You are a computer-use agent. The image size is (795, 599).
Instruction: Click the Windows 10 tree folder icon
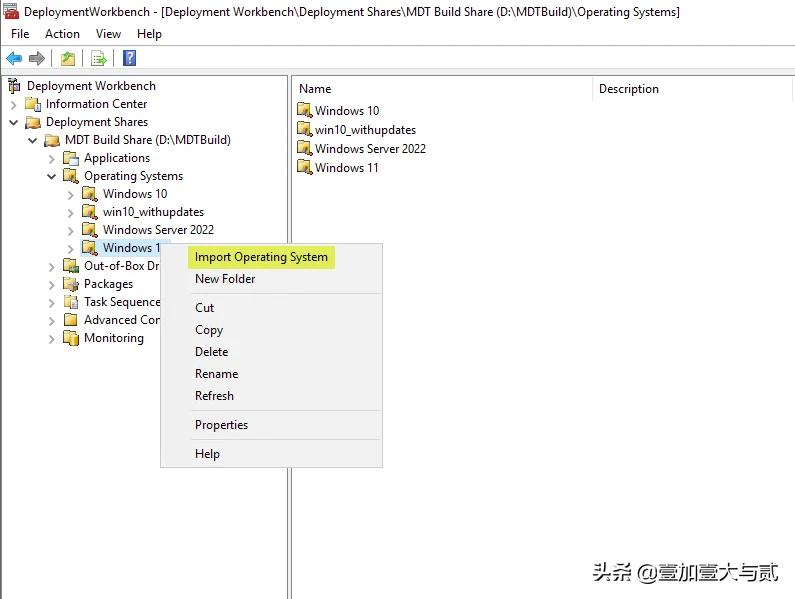tap(90, 194)
